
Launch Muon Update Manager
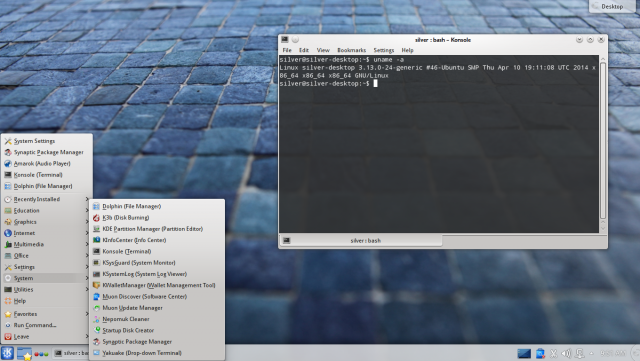[x=157, y=308]
